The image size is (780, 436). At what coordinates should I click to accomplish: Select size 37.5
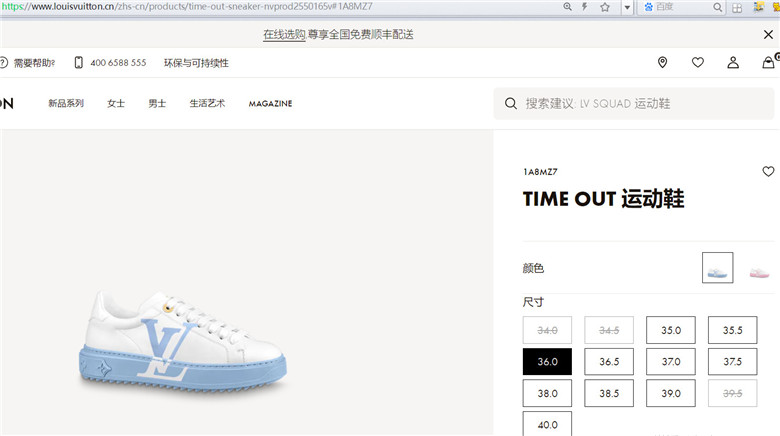pyautogui.click(x=732, y=361)
